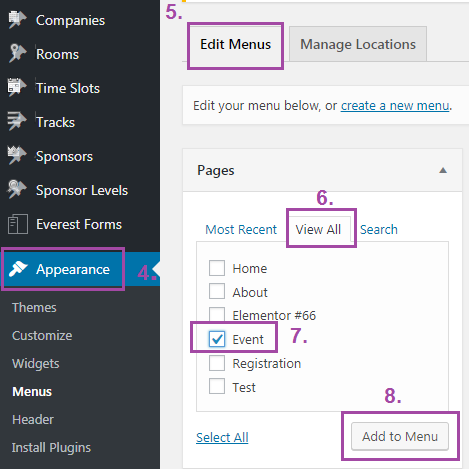Enable the About page checkbox

click(x=217, y=291)
